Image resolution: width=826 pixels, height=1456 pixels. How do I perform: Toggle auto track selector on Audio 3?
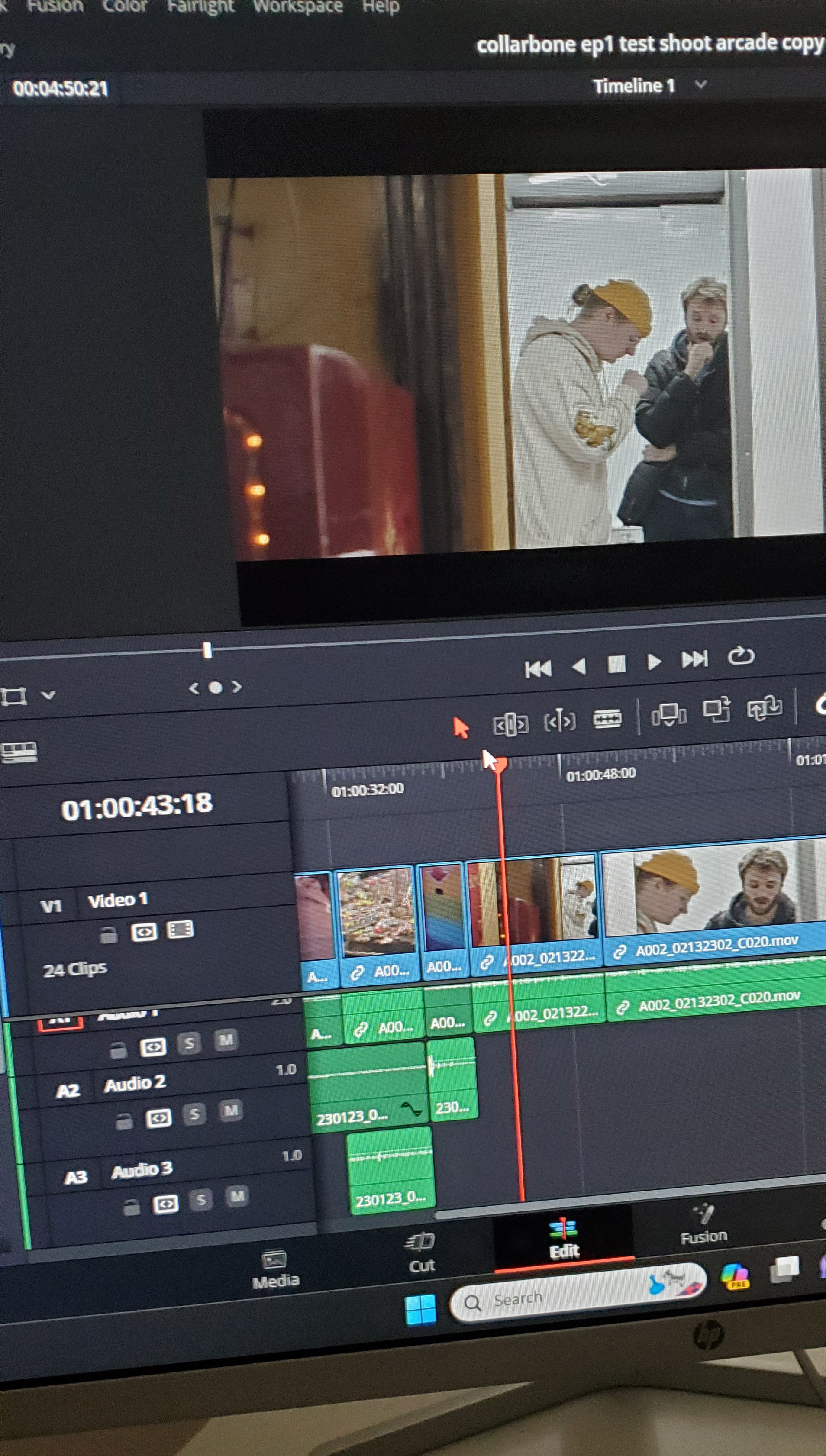pyautogui.click(x=166, y=1204)
